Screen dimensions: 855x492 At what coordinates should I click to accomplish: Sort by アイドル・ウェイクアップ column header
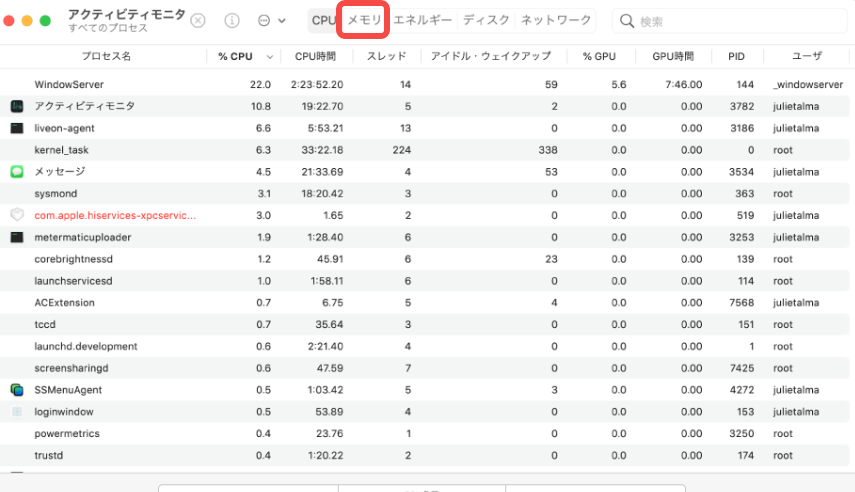click(491, 56)
